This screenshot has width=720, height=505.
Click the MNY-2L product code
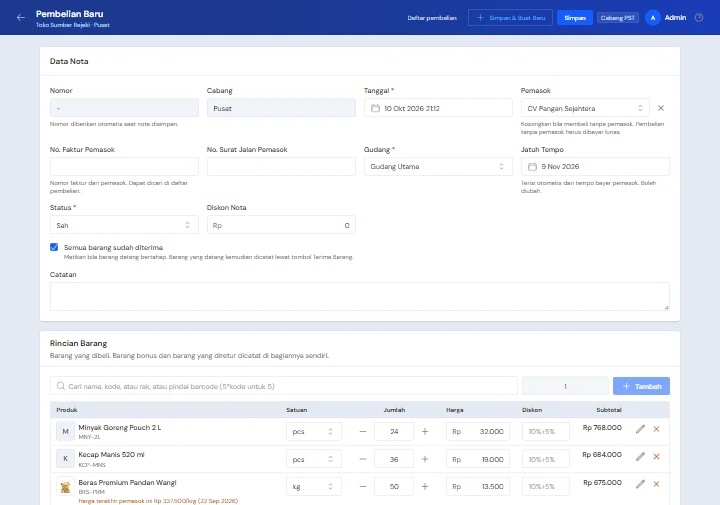89,437
